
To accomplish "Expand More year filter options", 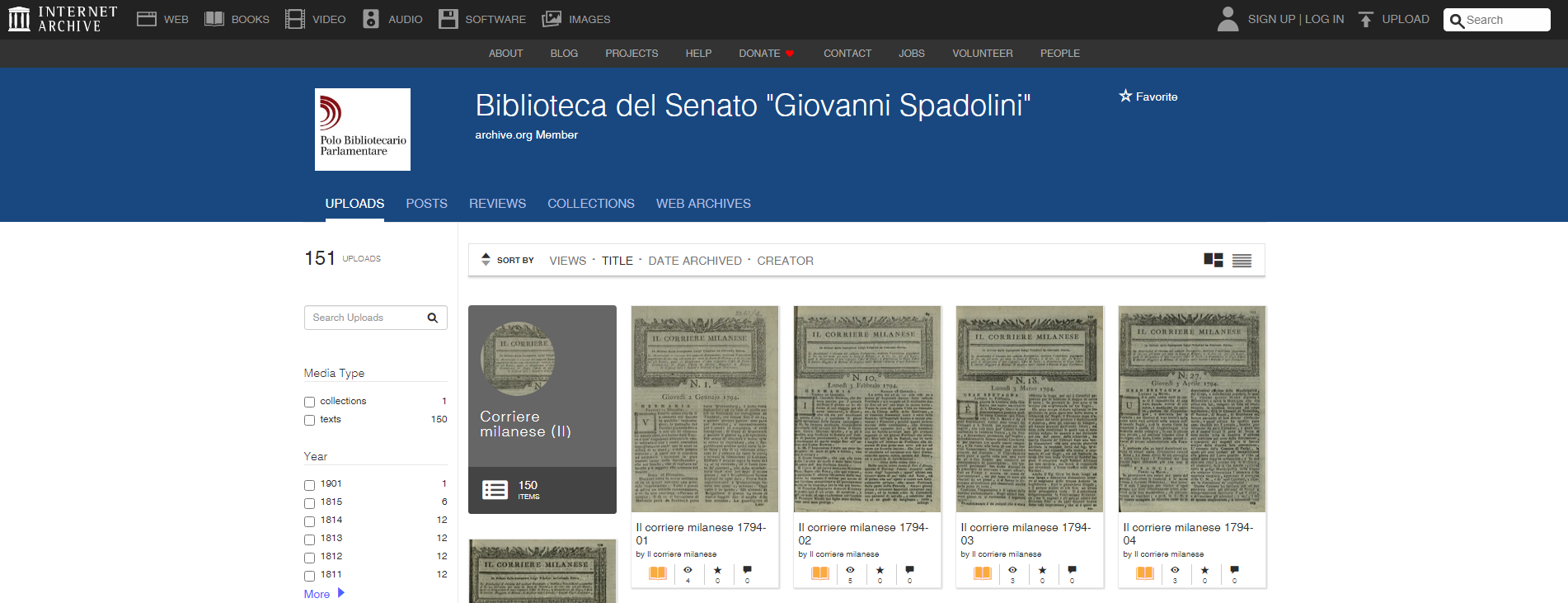I will pyautogui.click(x=323, y=594).
